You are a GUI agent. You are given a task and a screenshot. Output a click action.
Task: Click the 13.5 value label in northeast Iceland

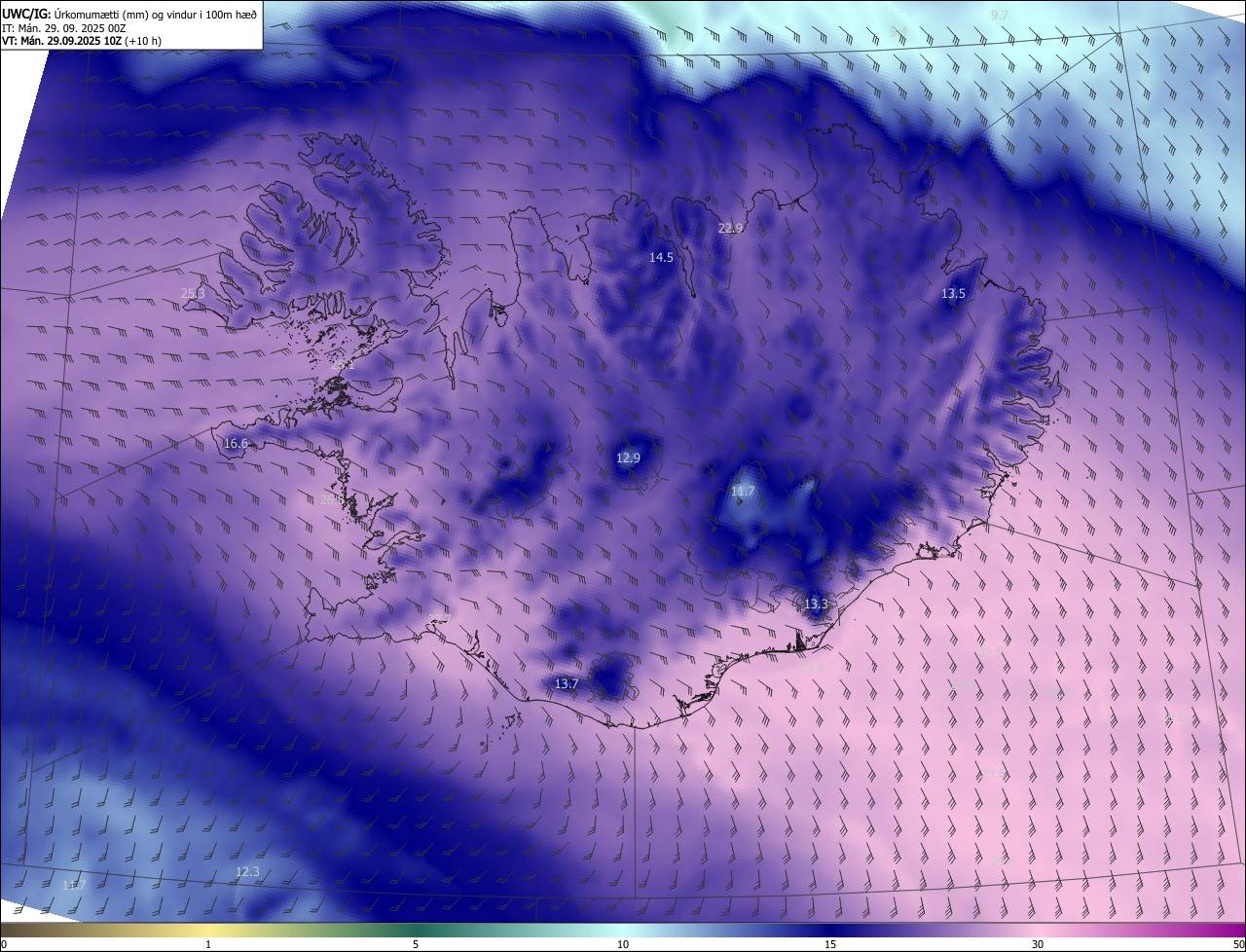point(954,294)
